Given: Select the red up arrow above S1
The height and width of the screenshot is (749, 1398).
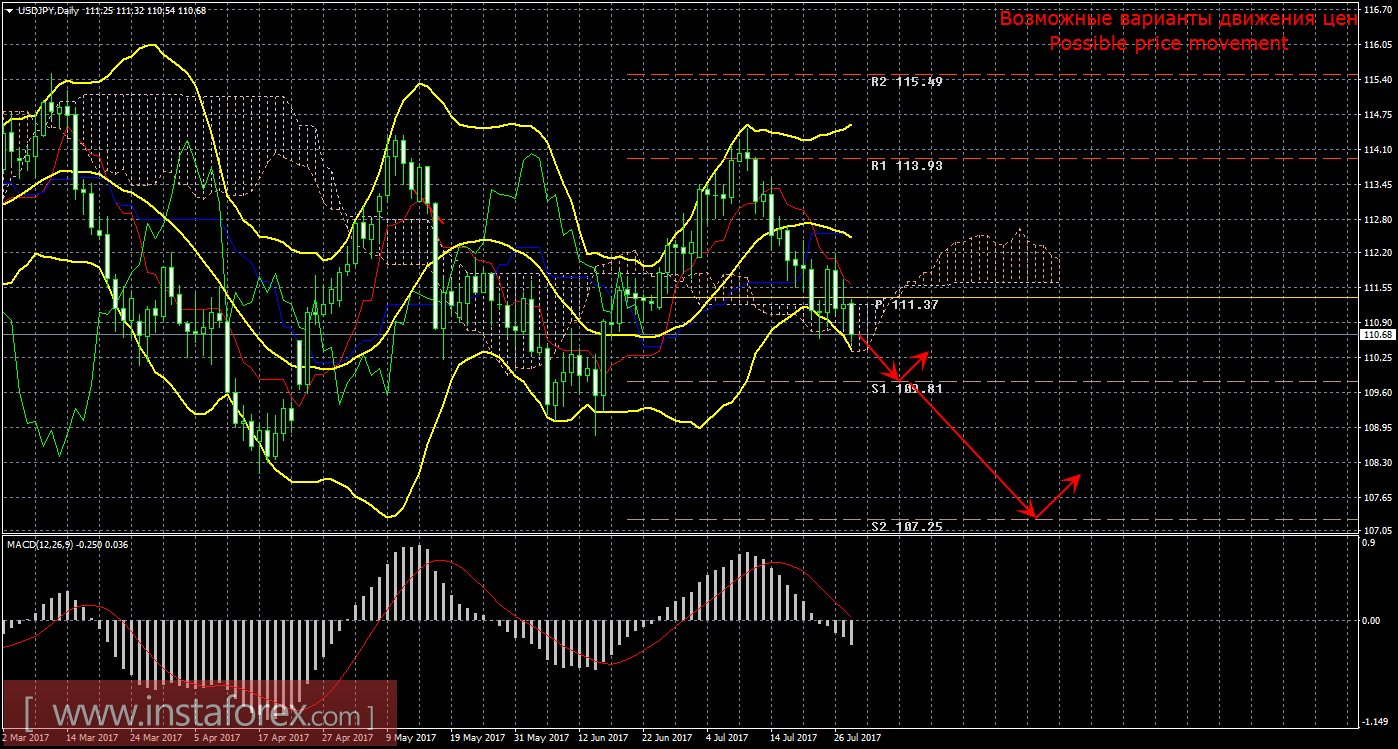Looking at the screenshot, I should tap(922, 358).
